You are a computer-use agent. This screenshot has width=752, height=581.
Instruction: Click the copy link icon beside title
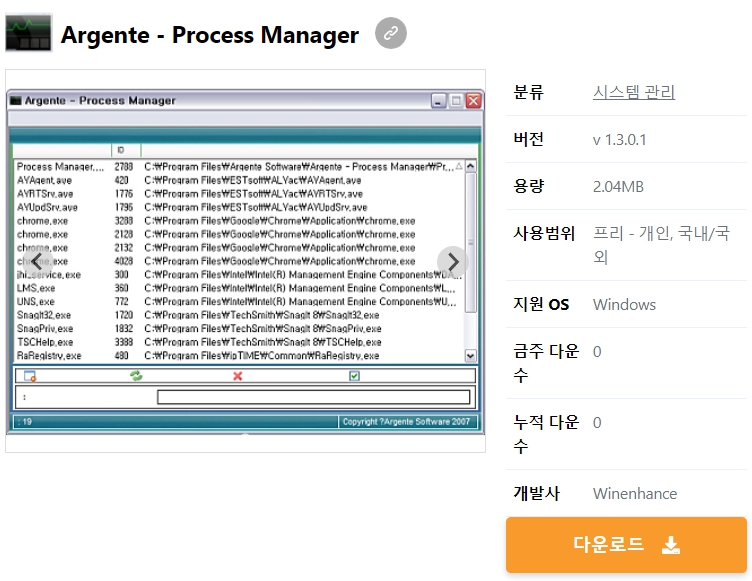390,33
